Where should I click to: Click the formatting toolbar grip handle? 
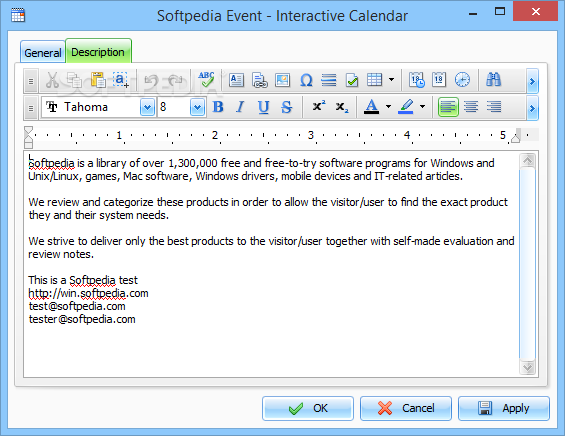(x=31, y=108)
